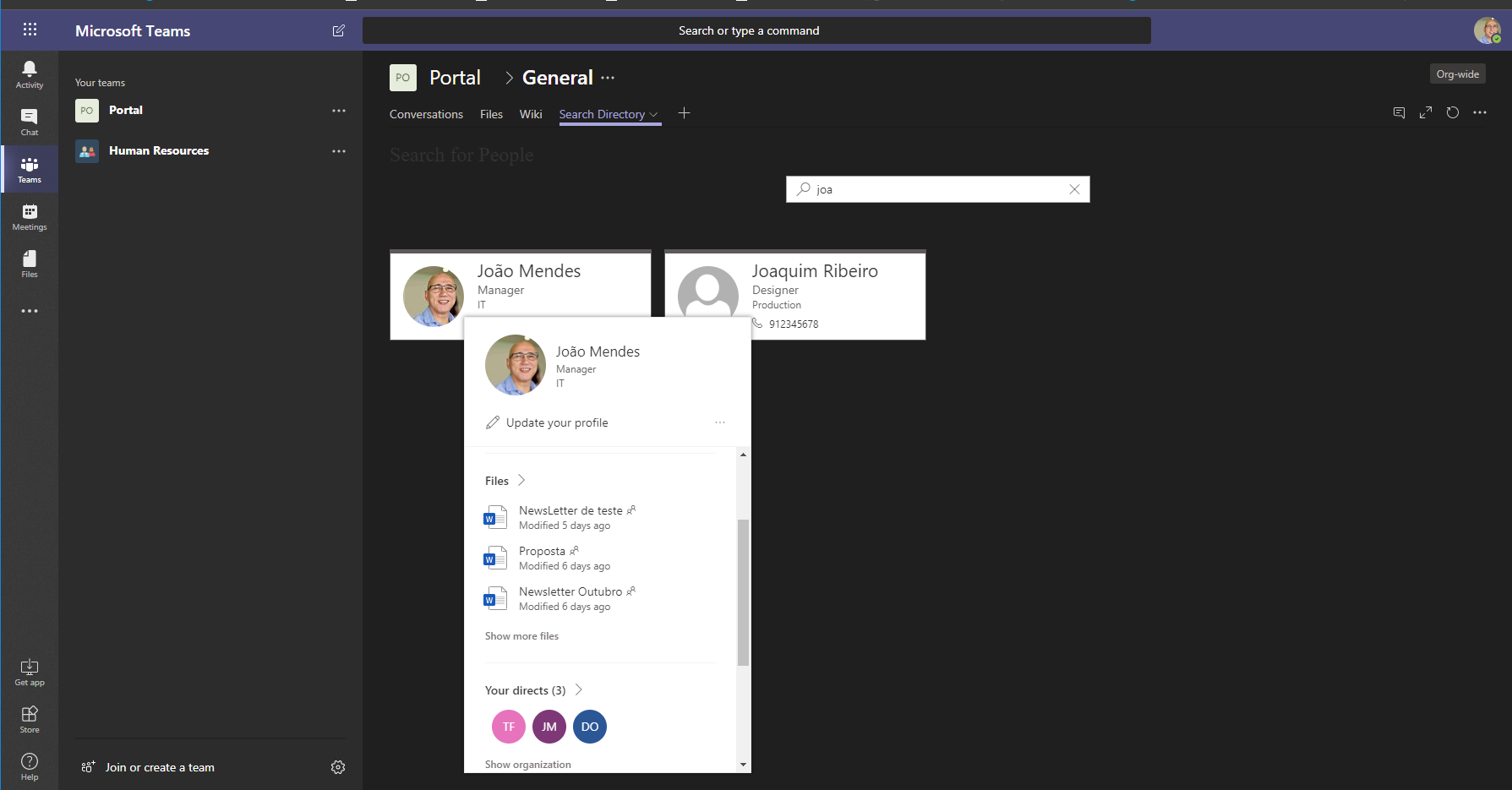Screen dimensions: 1512x790
Task: Select Human Resources team
Action: (x=159, y=150)
